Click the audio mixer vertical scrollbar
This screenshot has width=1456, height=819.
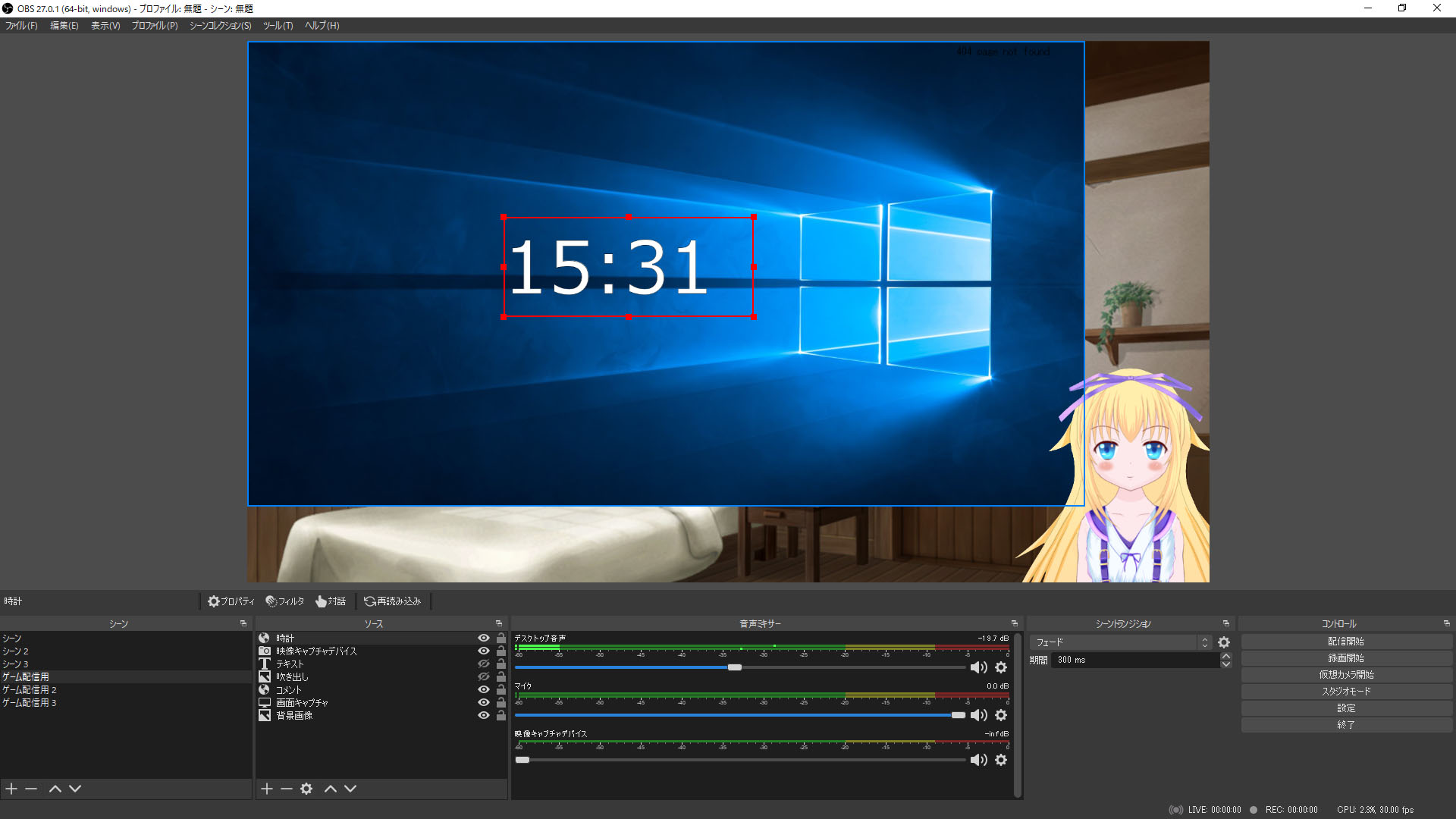tap(1018, 715)
